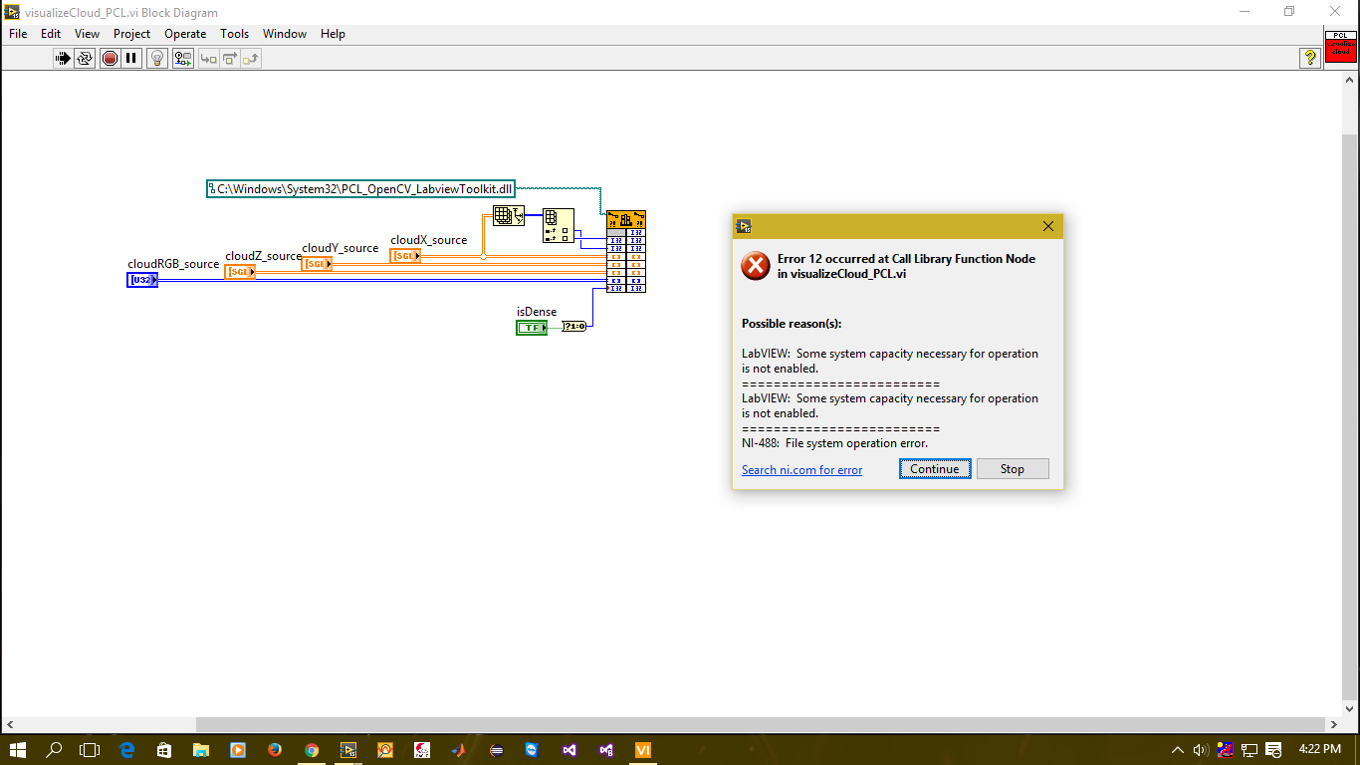Click the cloudZ_source label
The width and height of the screenshot is (1360, 765).
[263, 256]
